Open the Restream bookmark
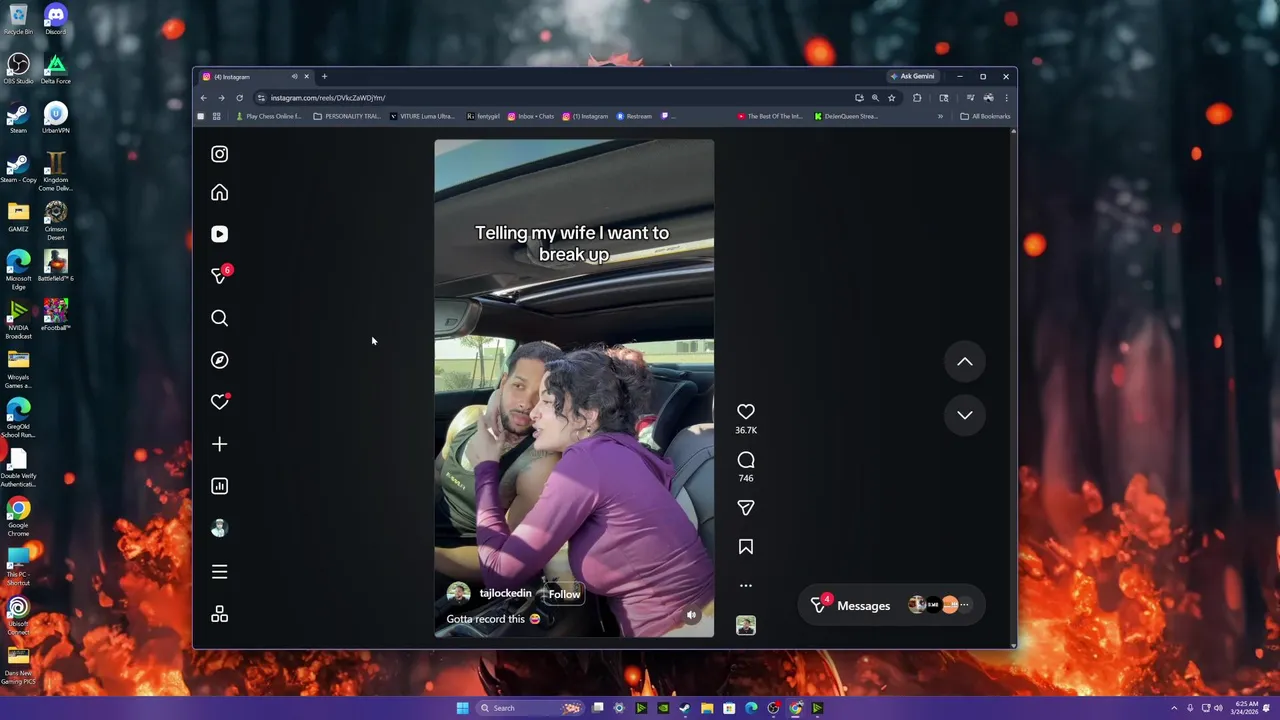This screenshot has width=1280, height=720. click(634, 116)
